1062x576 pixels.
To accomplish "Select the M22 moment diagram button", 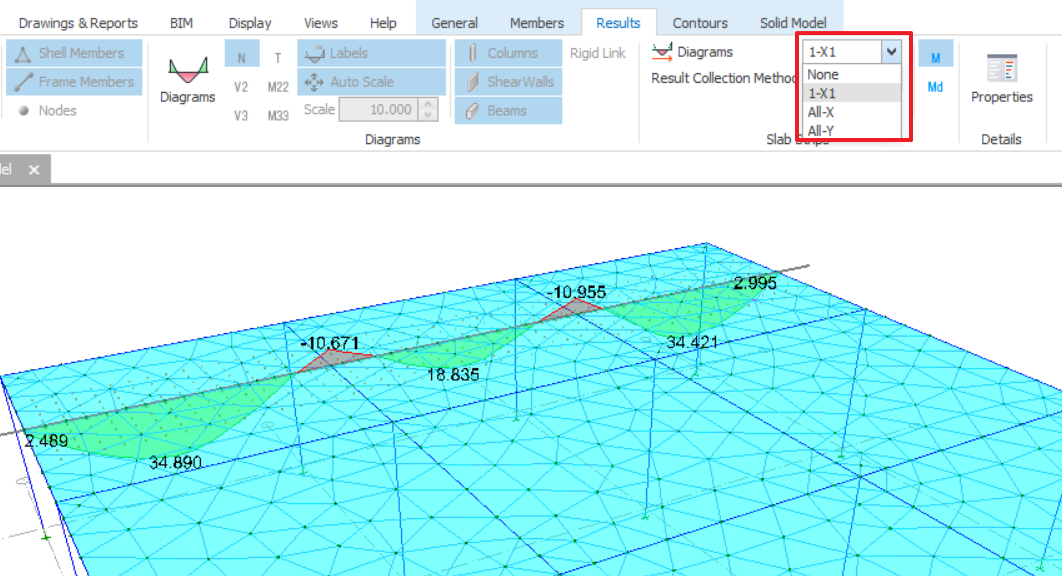I will pos(278,87).
